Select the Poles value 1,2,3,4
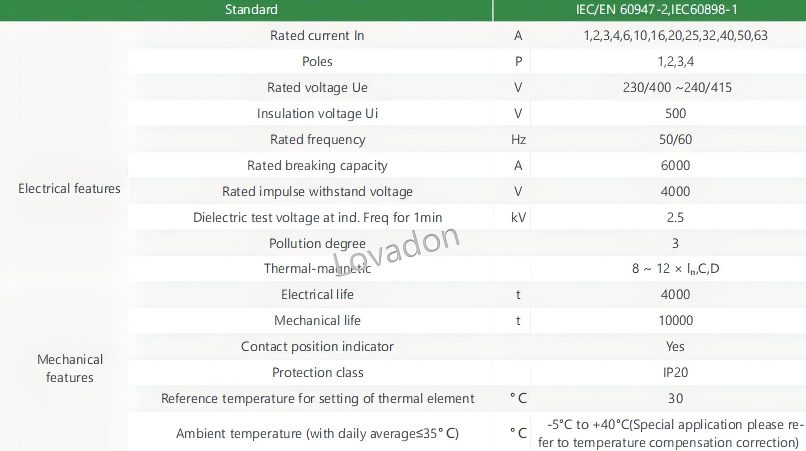The image size is (806, 451). (675, 62)
